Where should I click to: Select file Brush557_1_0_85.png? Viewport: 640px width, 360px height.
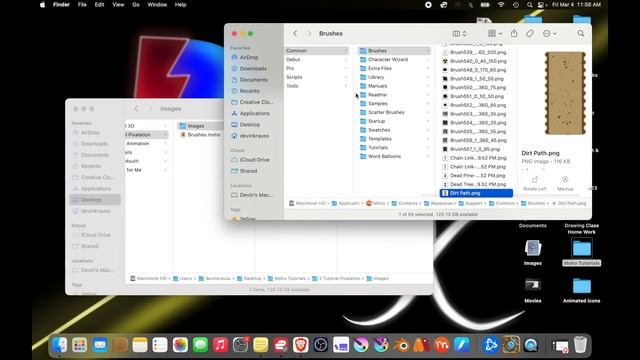click(x=475, y=149)
